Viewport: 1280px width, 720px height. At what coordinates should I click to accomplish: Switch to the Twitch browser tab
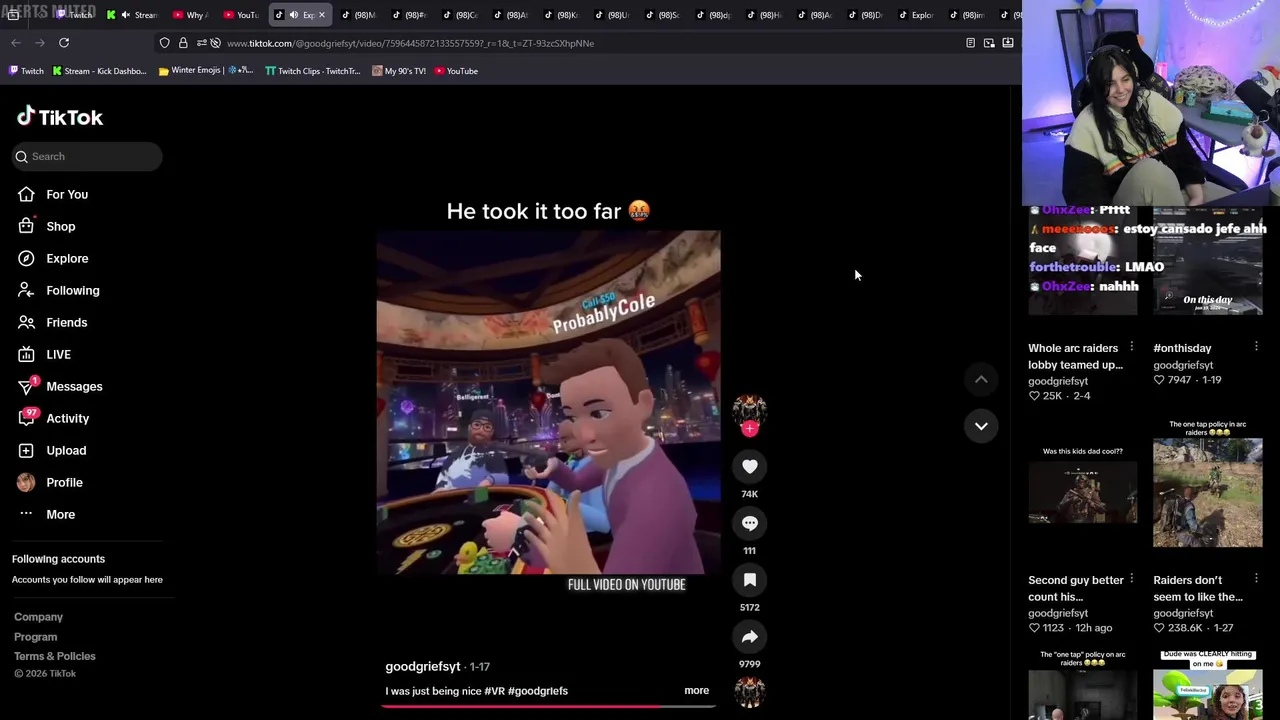(x=75, y=15)
